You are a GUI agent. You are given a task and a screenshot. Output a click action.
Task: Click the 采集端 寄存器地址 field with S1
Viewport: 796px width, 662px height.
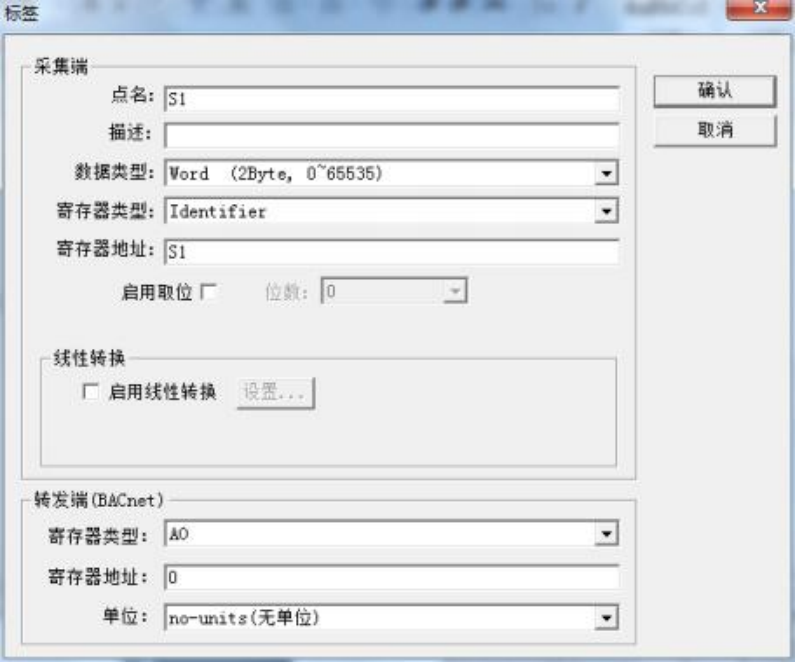pos(391,252)
